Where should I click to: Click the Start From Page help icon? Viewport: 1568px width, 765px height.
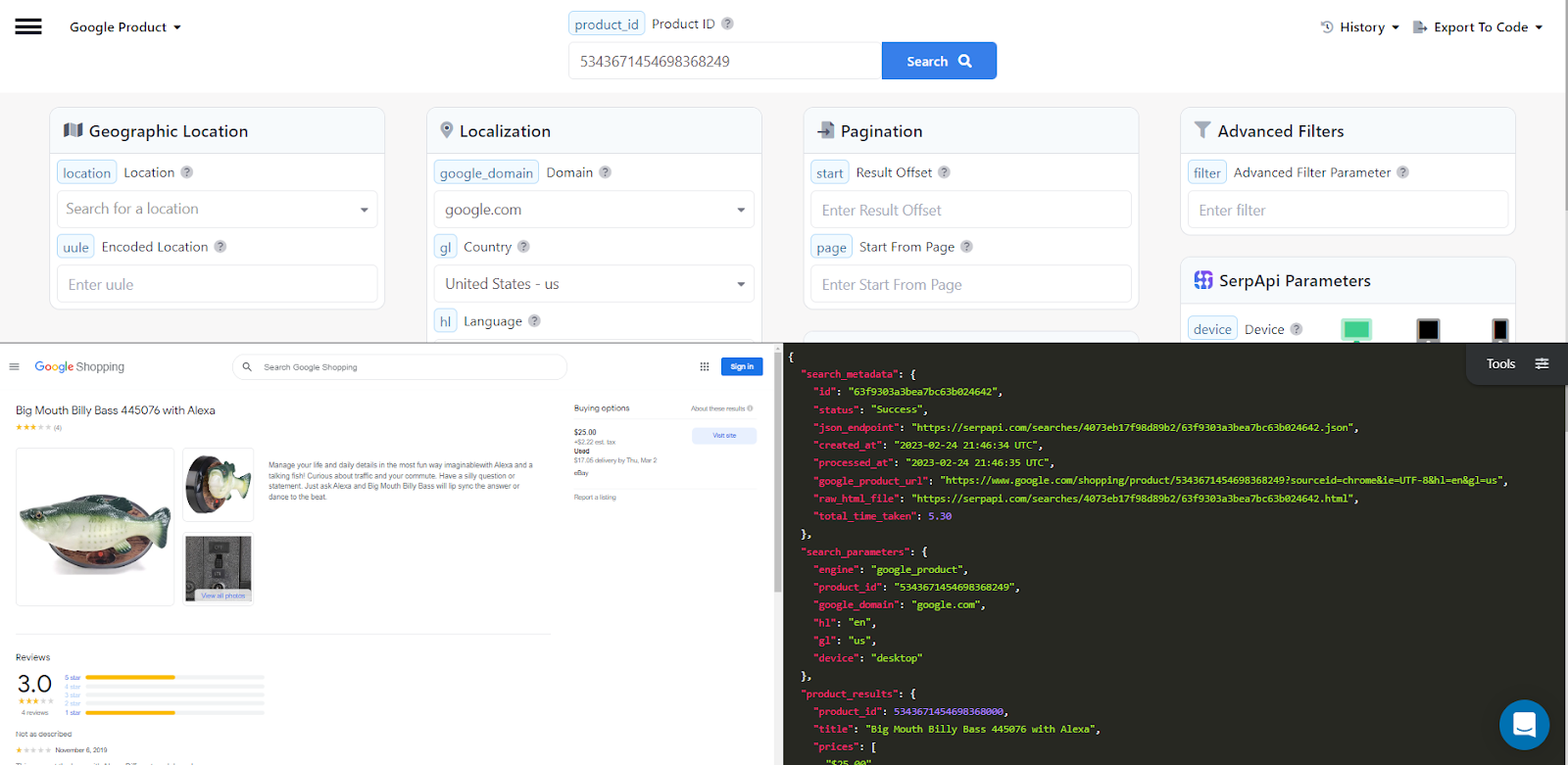(966, 247)
